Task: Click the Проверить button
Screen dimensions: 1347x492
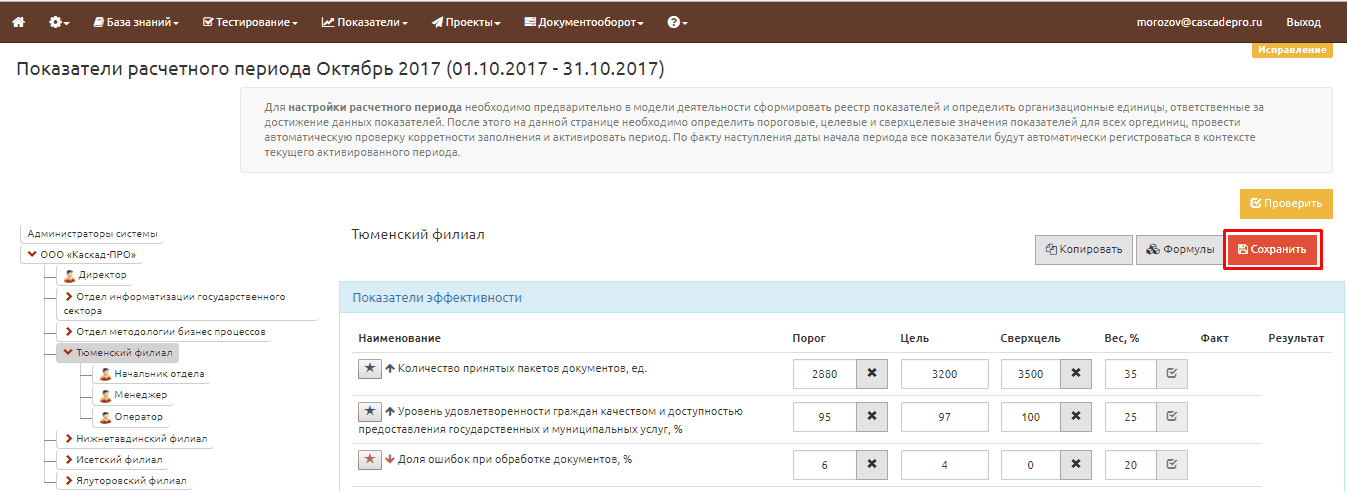Action: (x=1286, y=203)
